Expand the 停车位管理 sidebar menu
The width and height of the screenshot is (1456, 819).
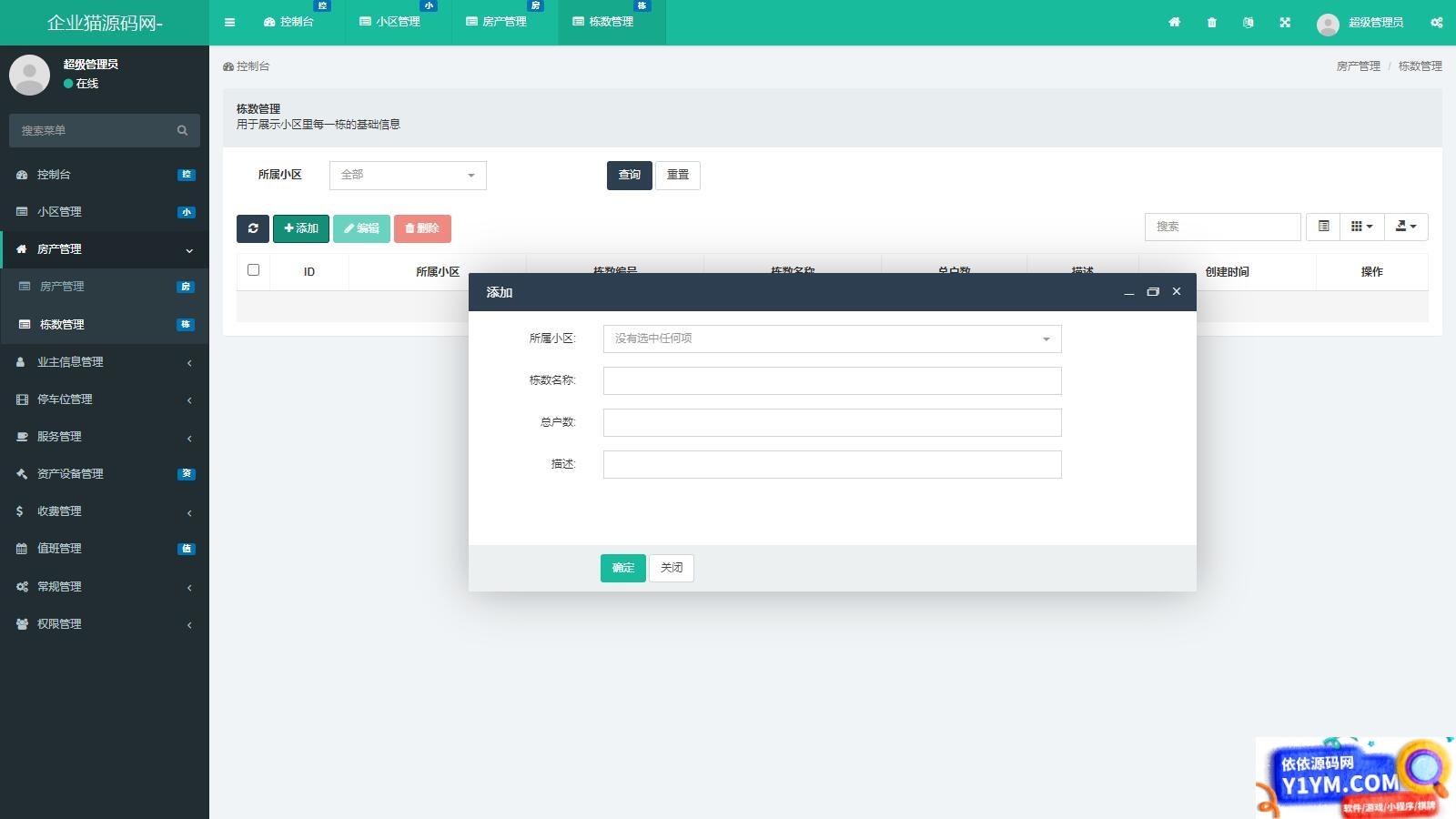coord(105,399)
